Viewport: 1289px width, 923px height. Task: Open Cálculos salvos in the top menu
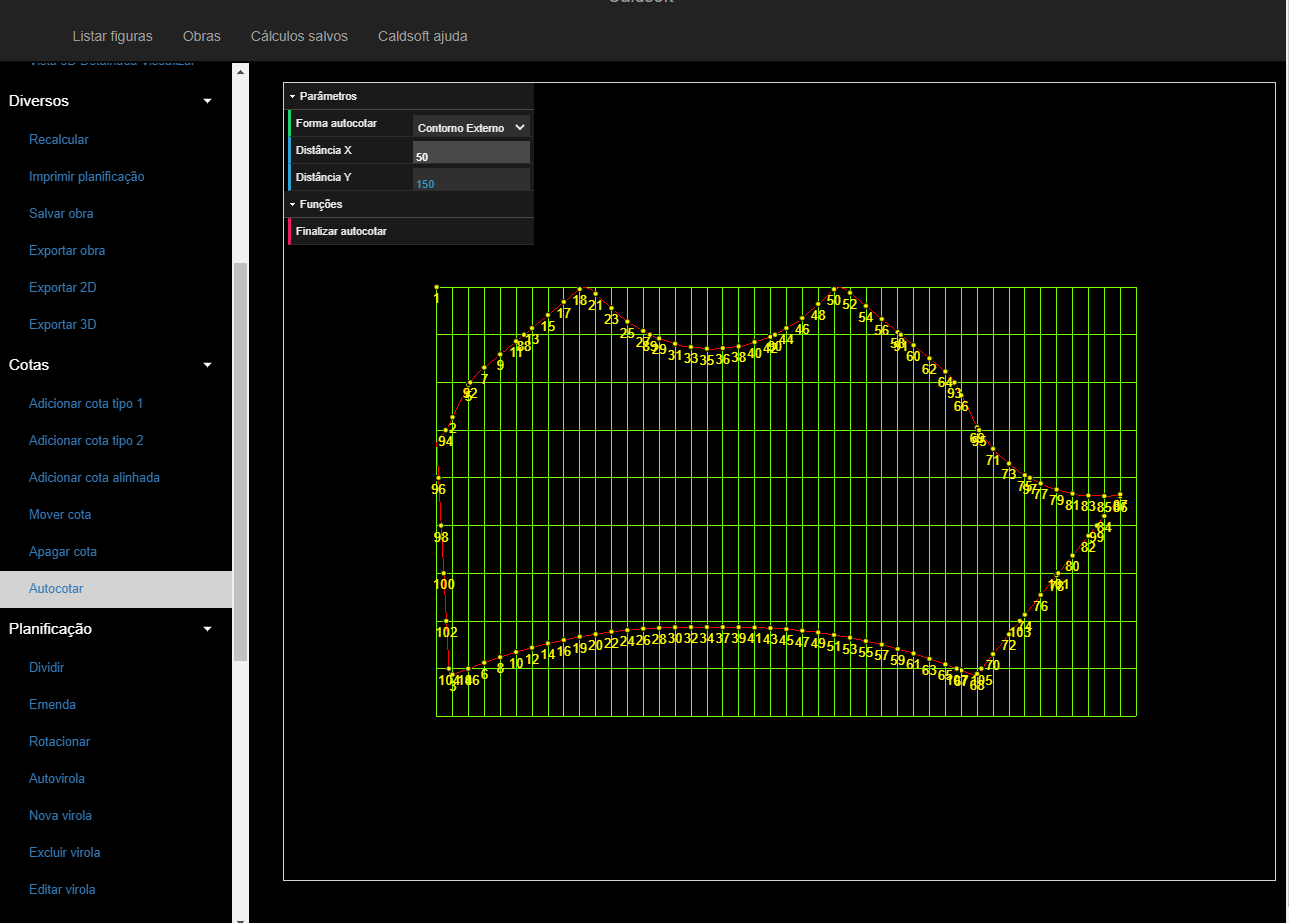[299, 36]
